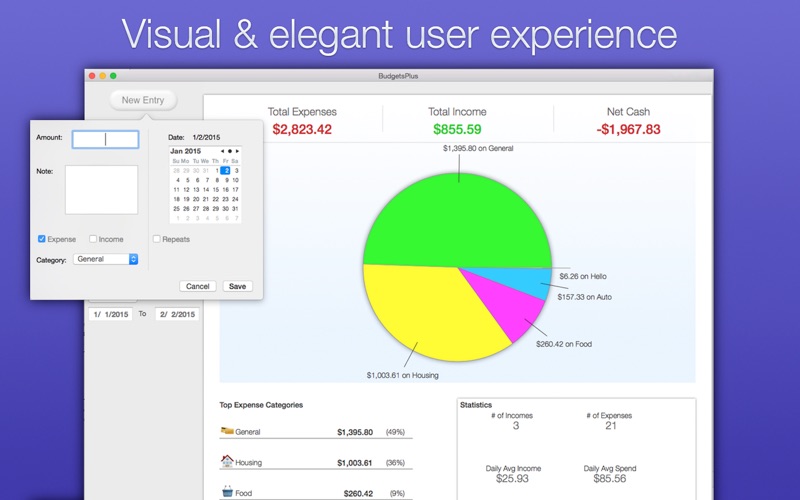
Task: Click the '$157.33 on Auto' chart label
Action: point(585,297)
